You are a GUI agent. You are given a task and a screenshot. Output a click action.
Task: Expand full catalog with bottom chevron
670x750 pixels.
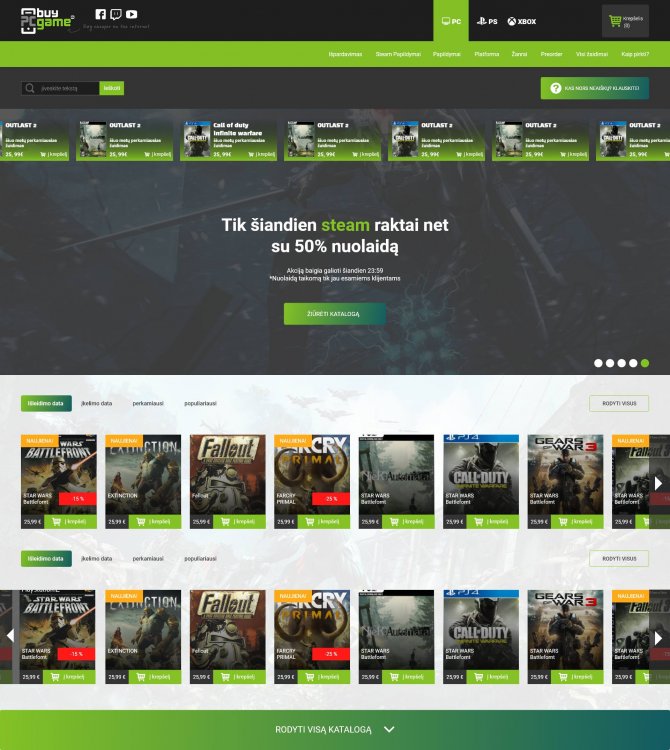pos(389,729)
